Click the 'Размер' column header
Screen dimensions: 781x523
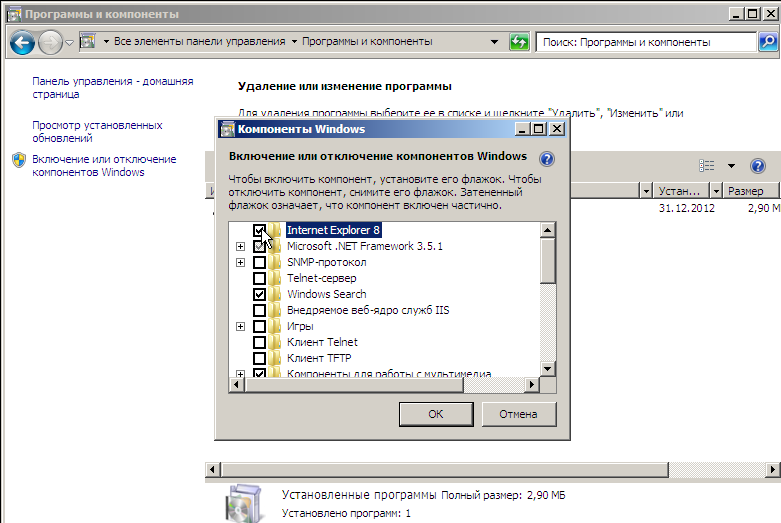click(x=752, y=191)
